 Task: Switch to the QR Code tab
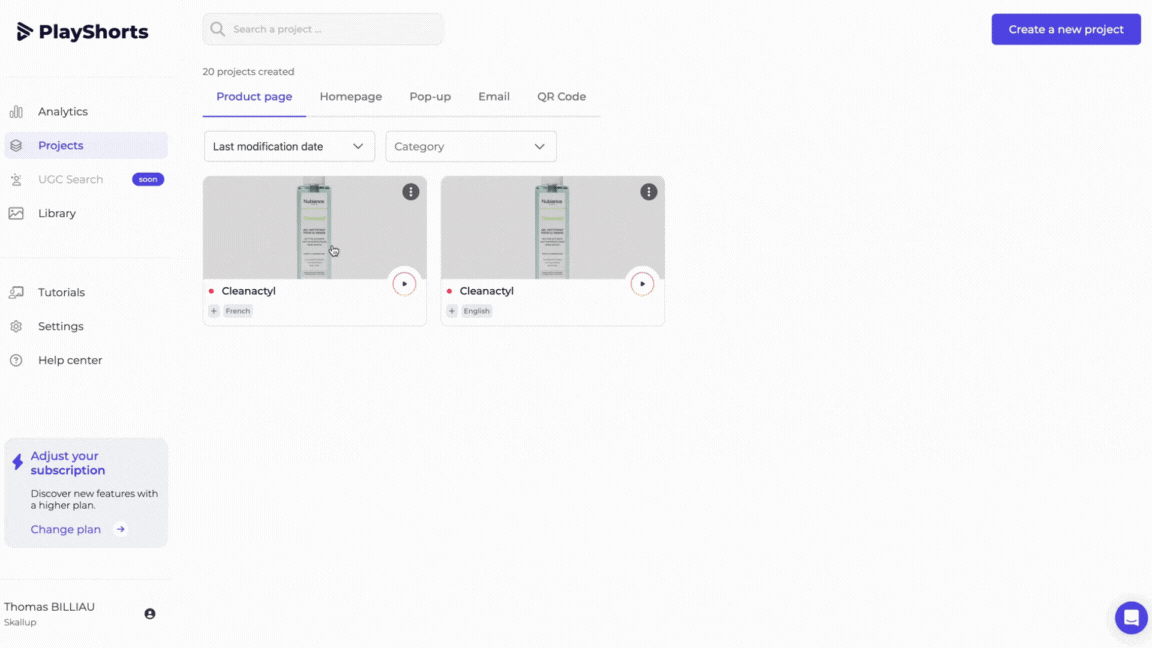(561, 97)
